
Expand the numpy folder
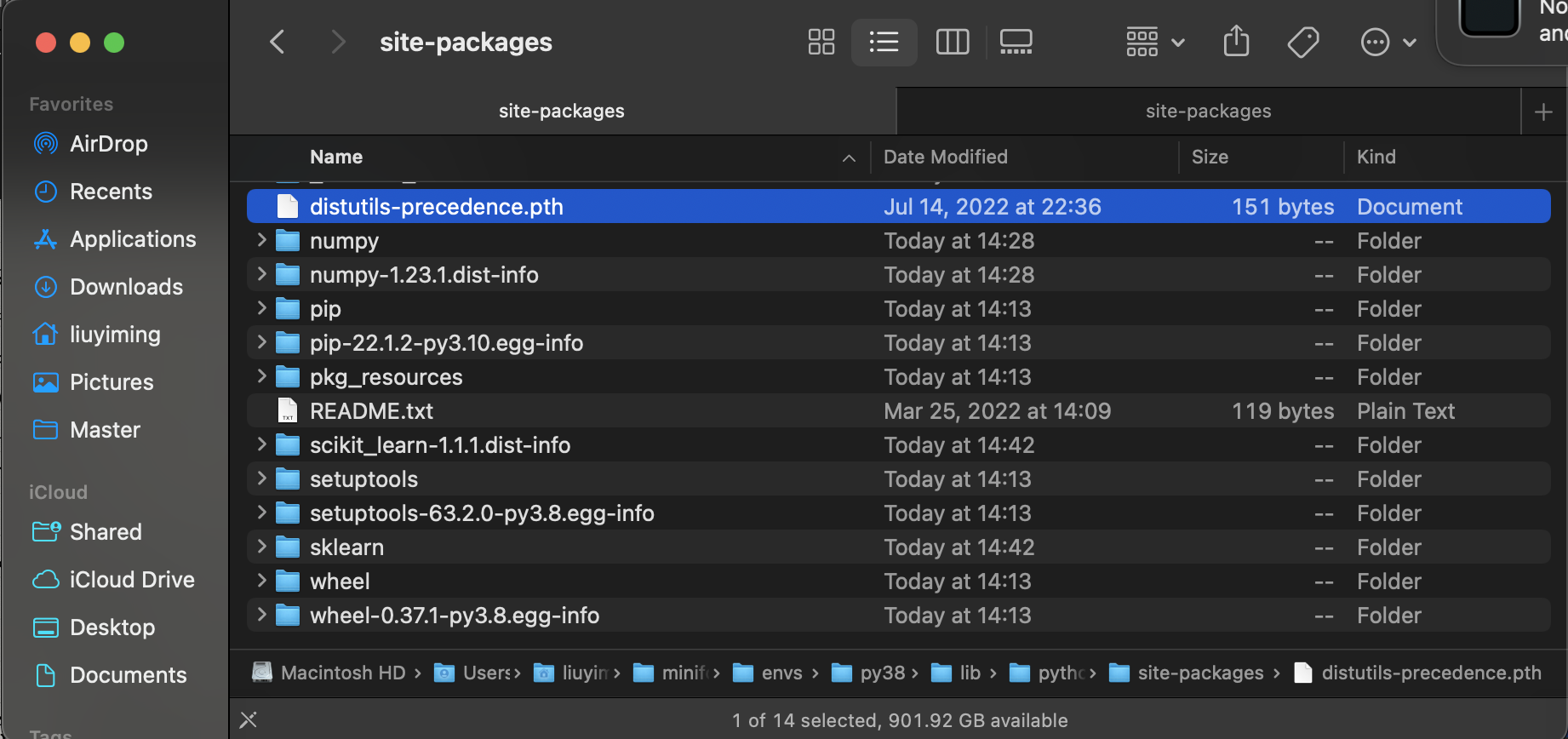262,241
